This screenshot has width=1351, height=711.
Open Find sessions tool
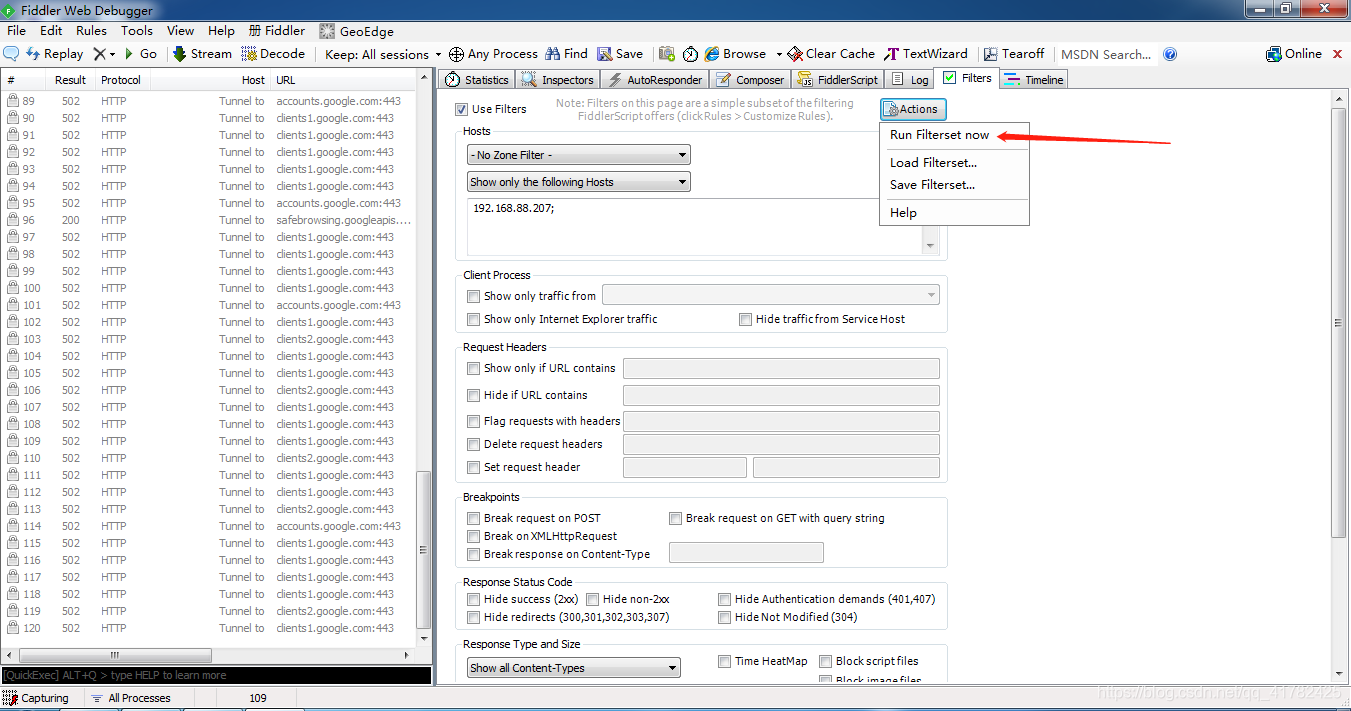[x=566, y=54]
